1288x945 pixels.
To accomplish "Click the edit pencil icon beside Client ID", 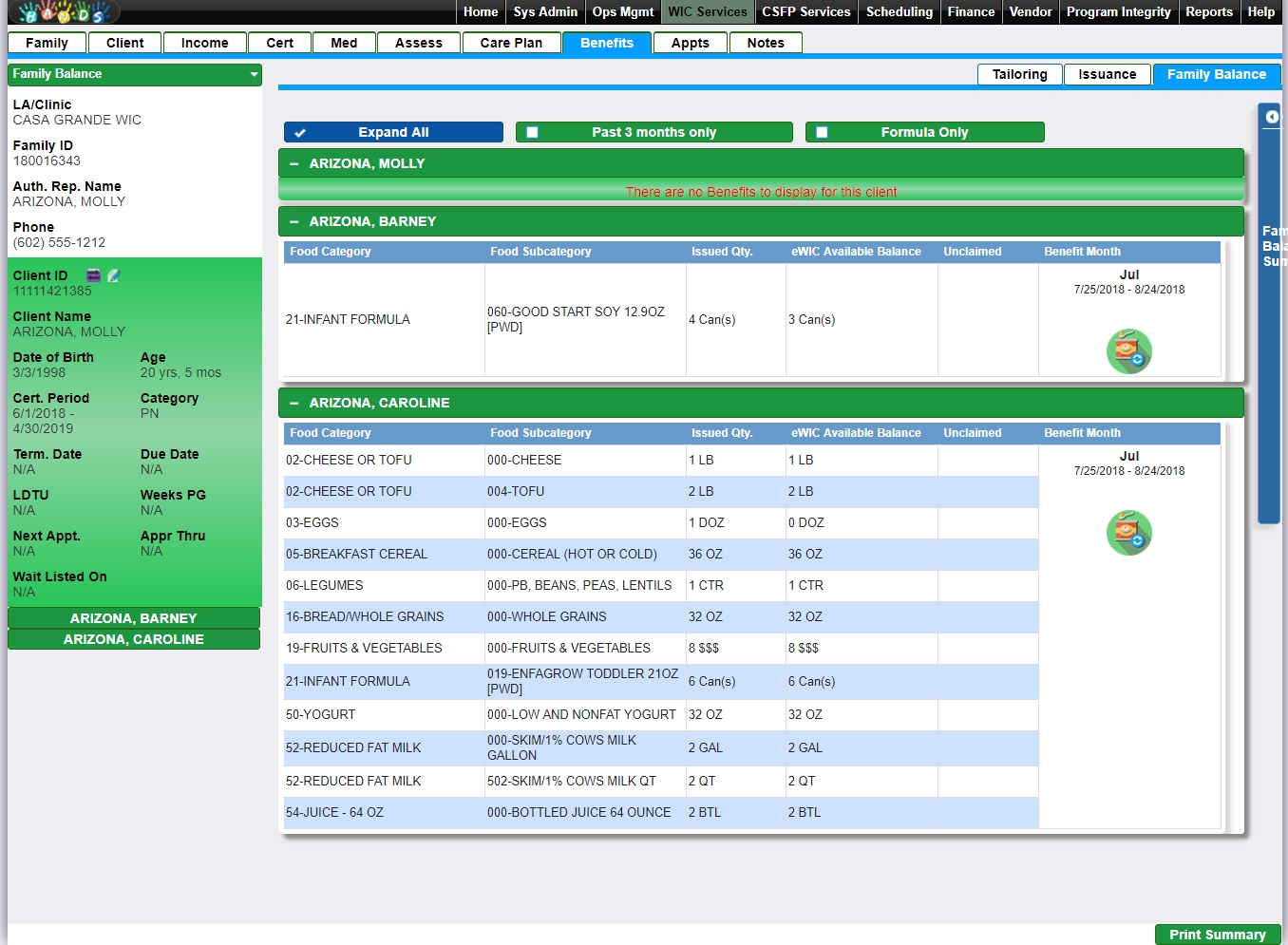I will pos(114,275).
